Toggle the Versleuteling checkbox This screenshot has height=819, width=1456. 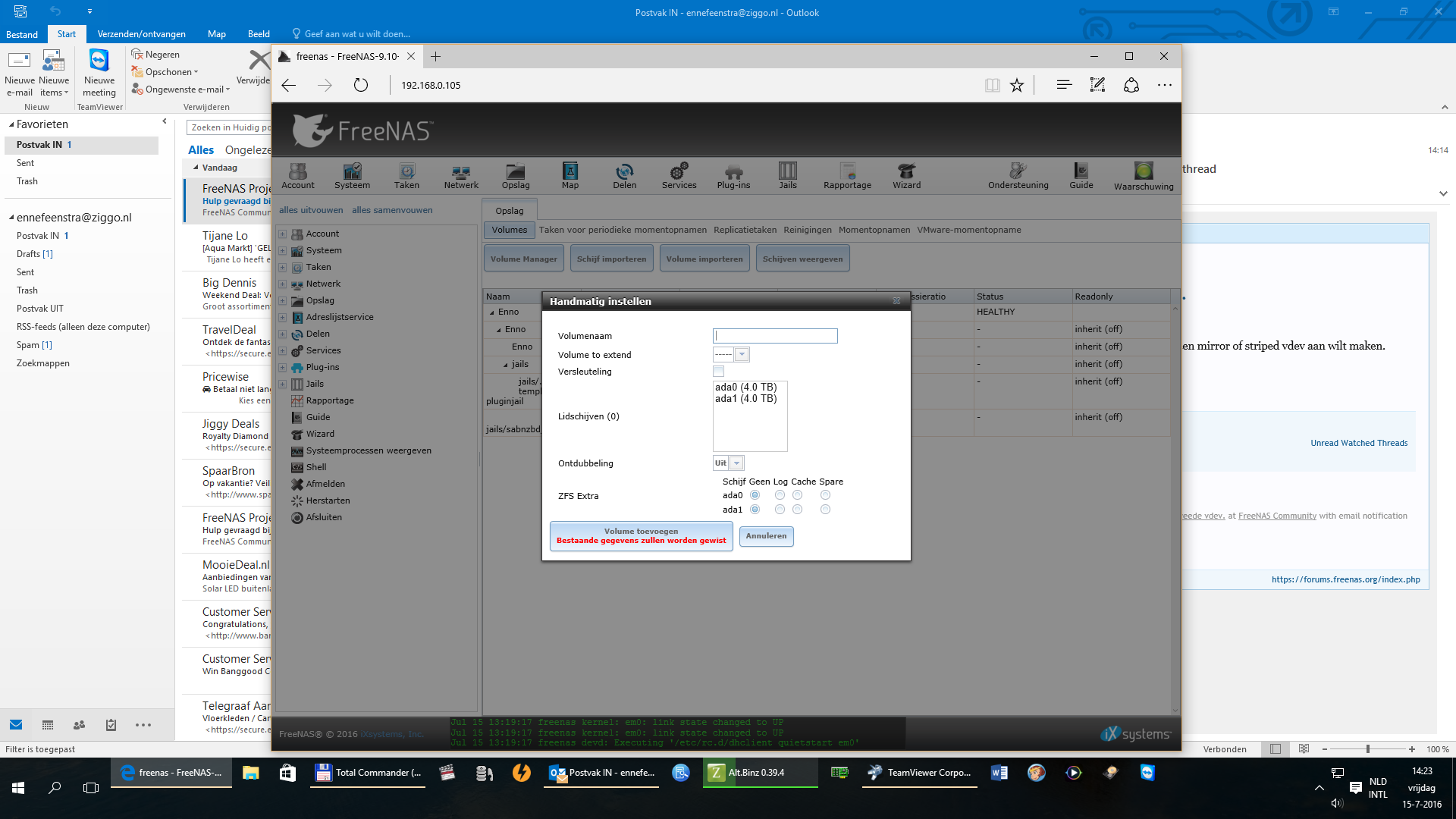718,372
